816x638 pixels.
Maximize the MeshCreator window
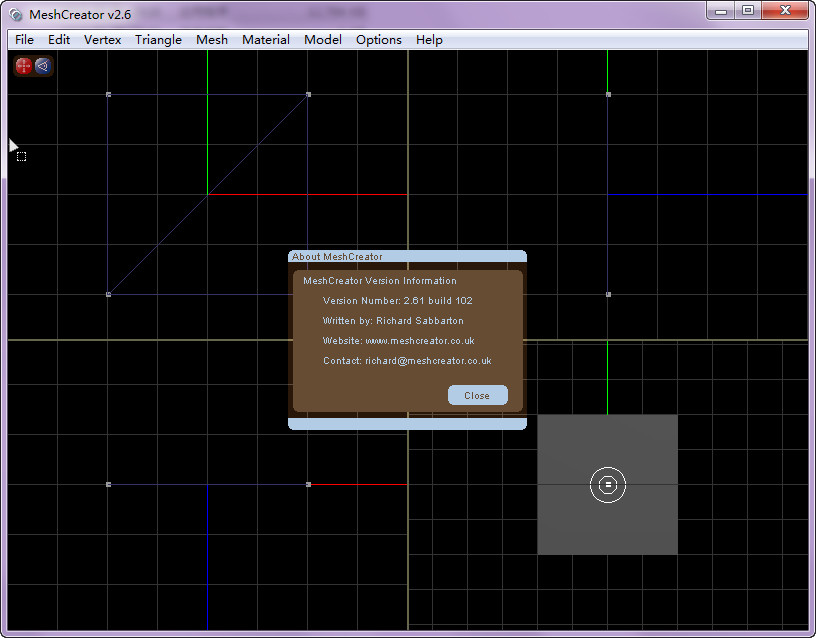point(747,11)
